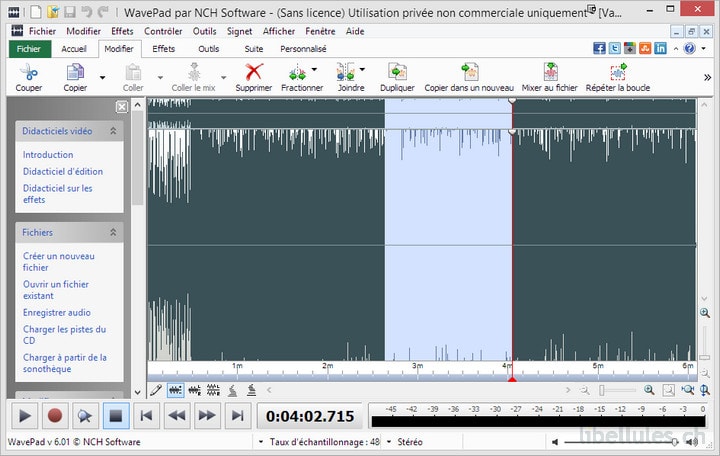
Task: Click the StumbleUpon orange share icon
Action: pos(645,48)
